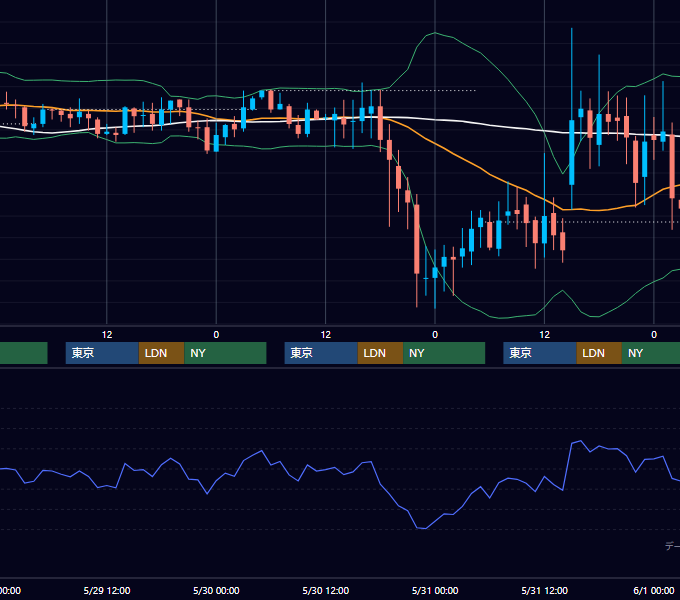The image size is (680, 600).
Task: Select the 東京 session bar on 5/29
Action: [102, 353]
